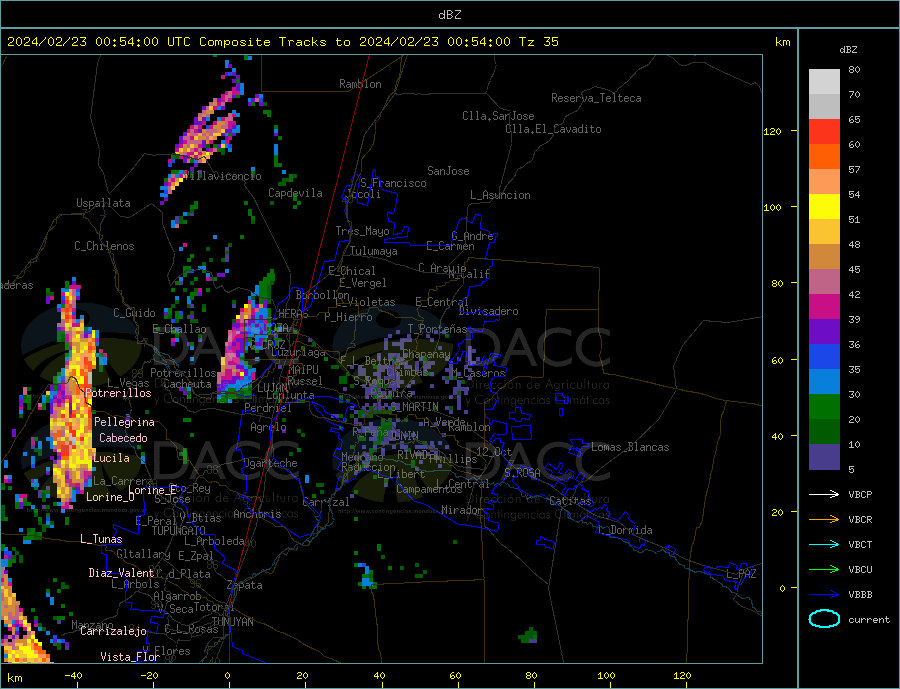
Task: Select the purple band in dBZ scale
Action: pyautogui.click(x=824, y=332)
